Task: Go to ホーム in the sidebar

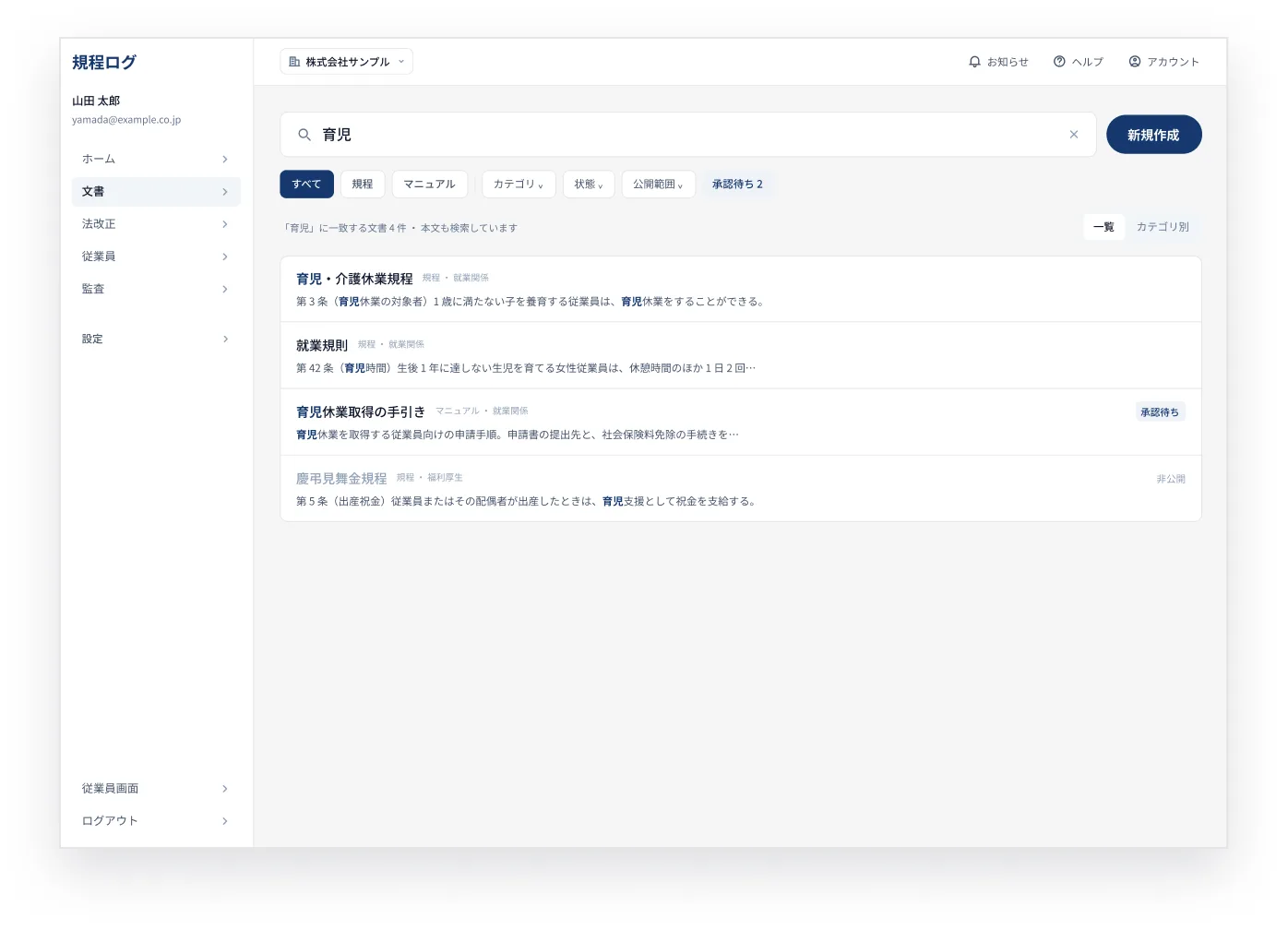Action: pos(156,160)
